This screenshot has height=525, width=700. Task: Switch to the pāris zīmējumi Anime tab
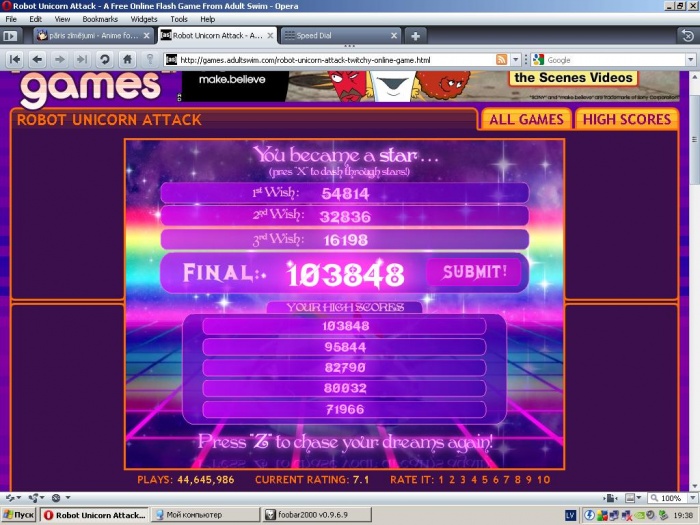94,36
